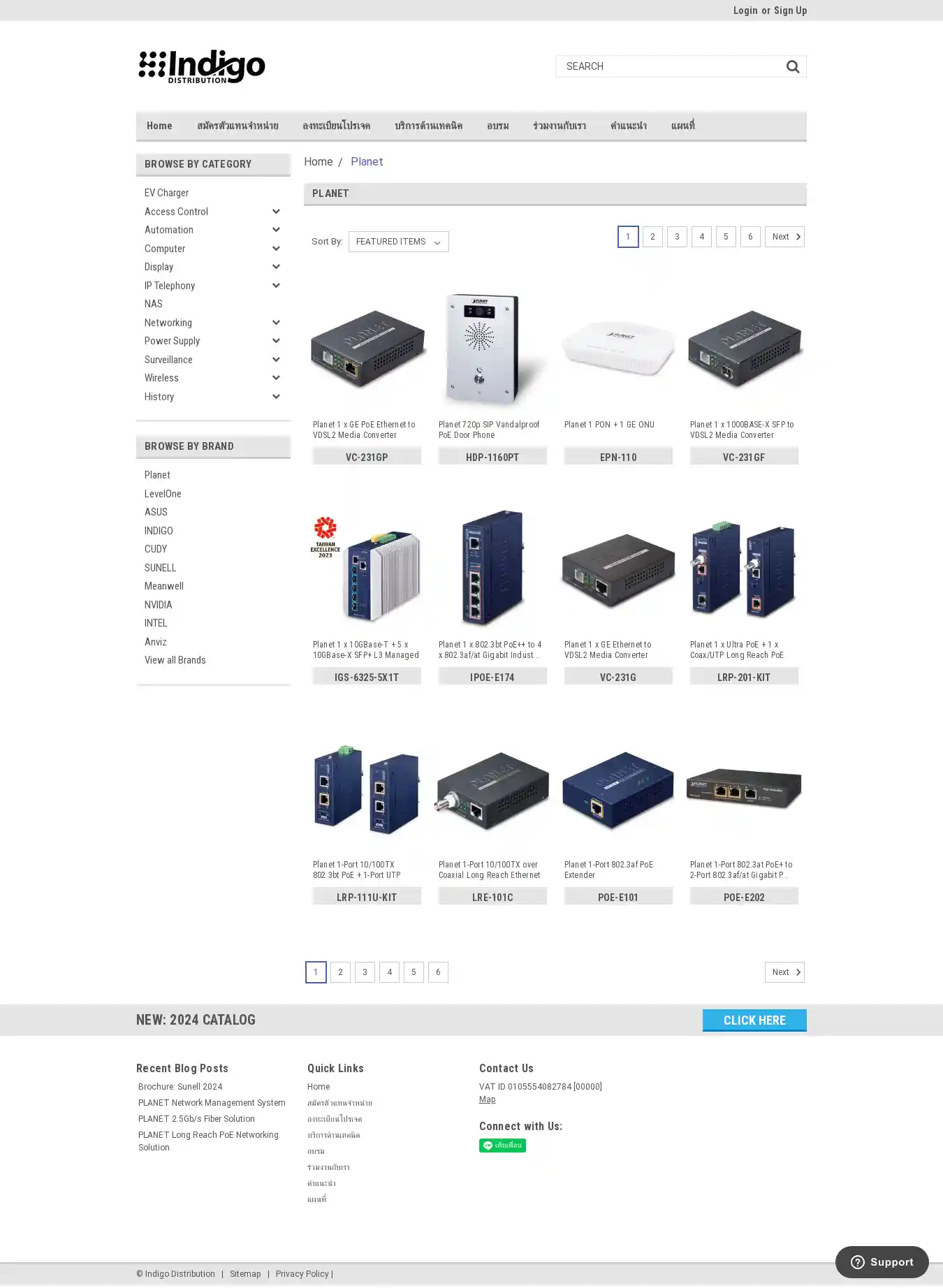Open the IGS-6325-5X1T product image

pos(367,568)
